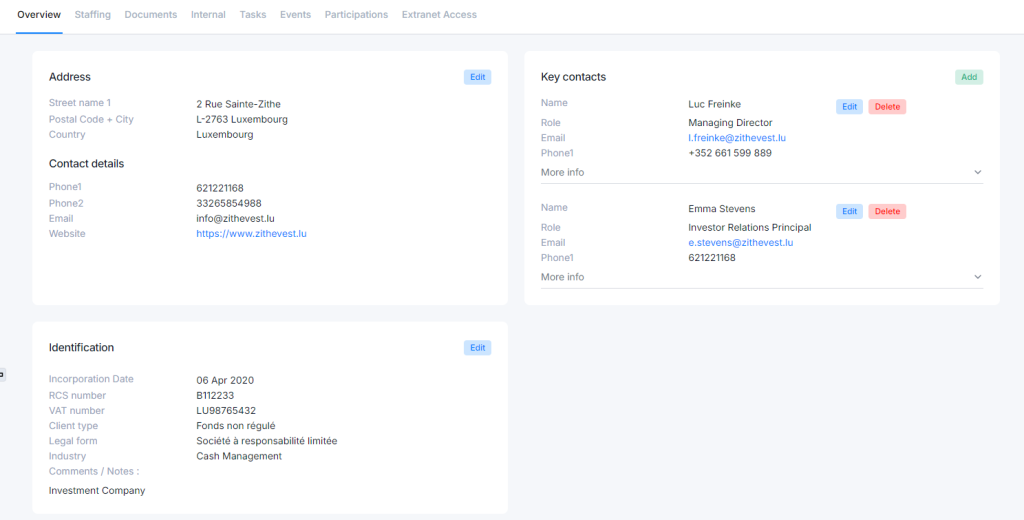This screenshot has height=520, width=1024.
Task: Edit the Address section
Action: click(x=477, y=77)
